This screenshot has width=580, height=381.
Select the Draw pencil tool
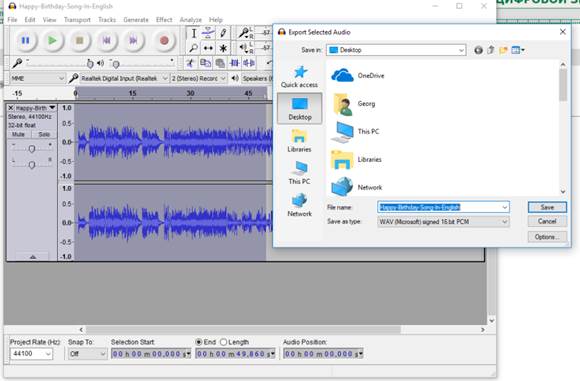pyautogui.click(x=223, y=33)
